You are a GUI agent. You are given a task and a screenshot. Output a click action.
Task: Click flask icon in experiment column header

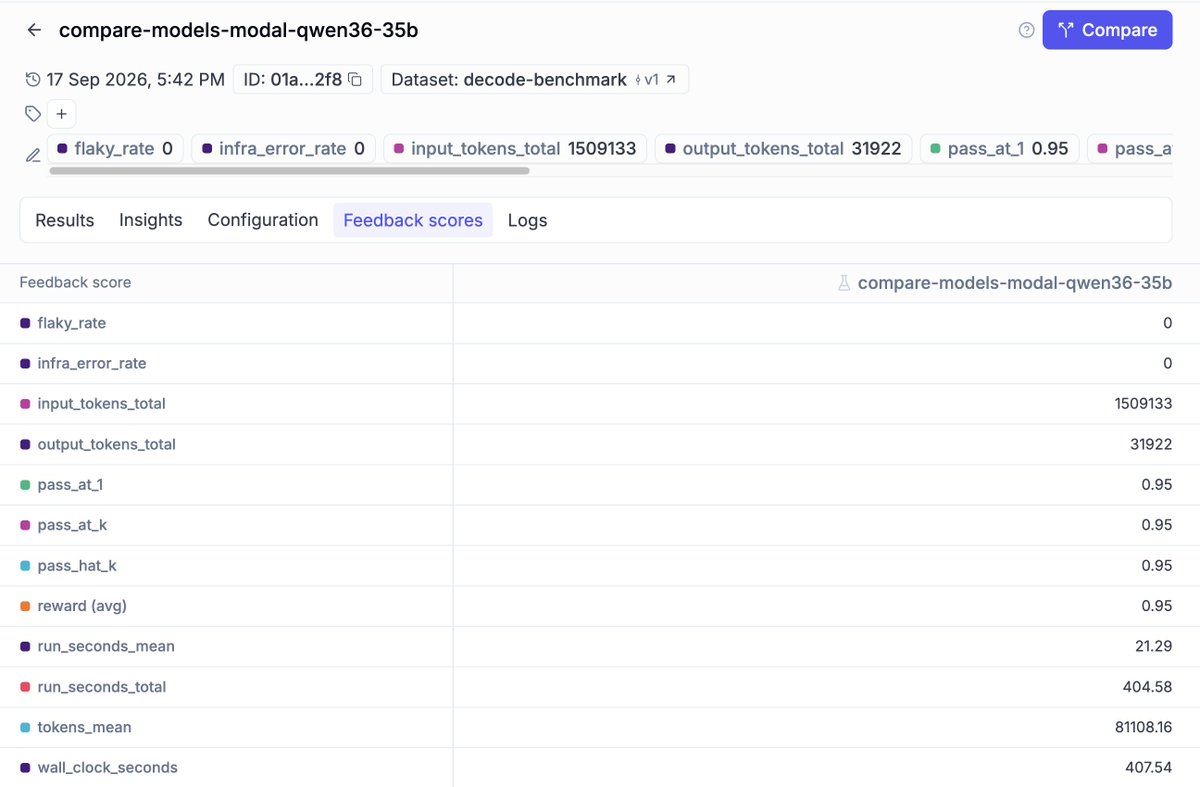(844, 283)
